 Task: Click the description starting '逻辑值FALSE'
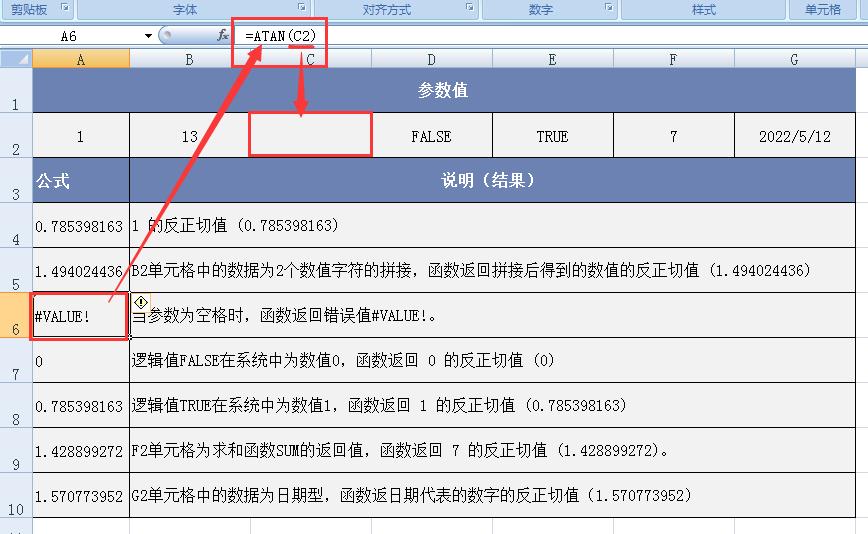493,360
